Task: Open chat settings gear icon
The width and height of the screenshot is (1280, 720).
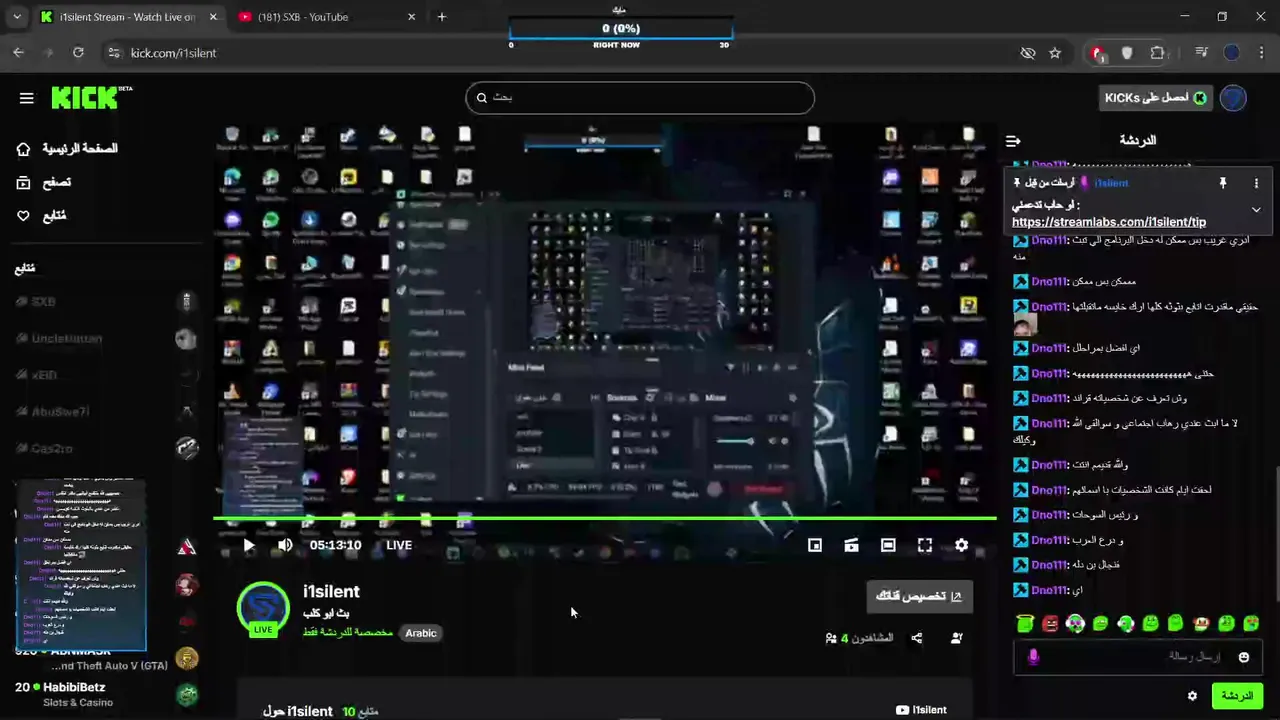Action: (x=1192, y=696)
